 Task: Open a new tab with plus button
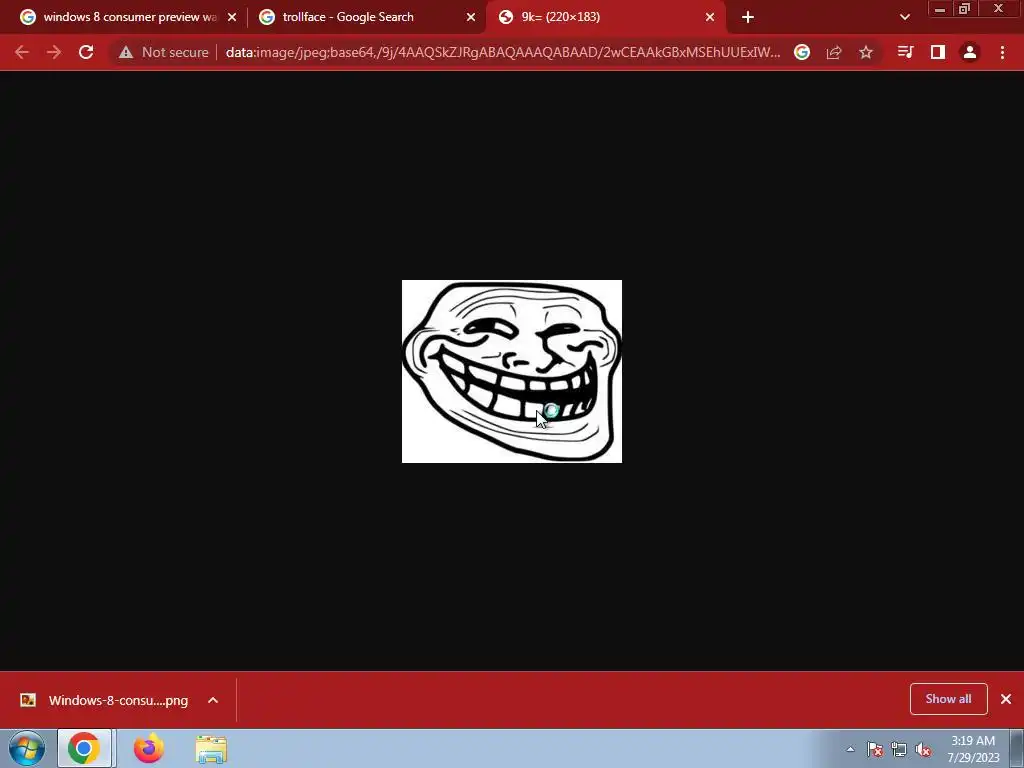pos(748,18)
